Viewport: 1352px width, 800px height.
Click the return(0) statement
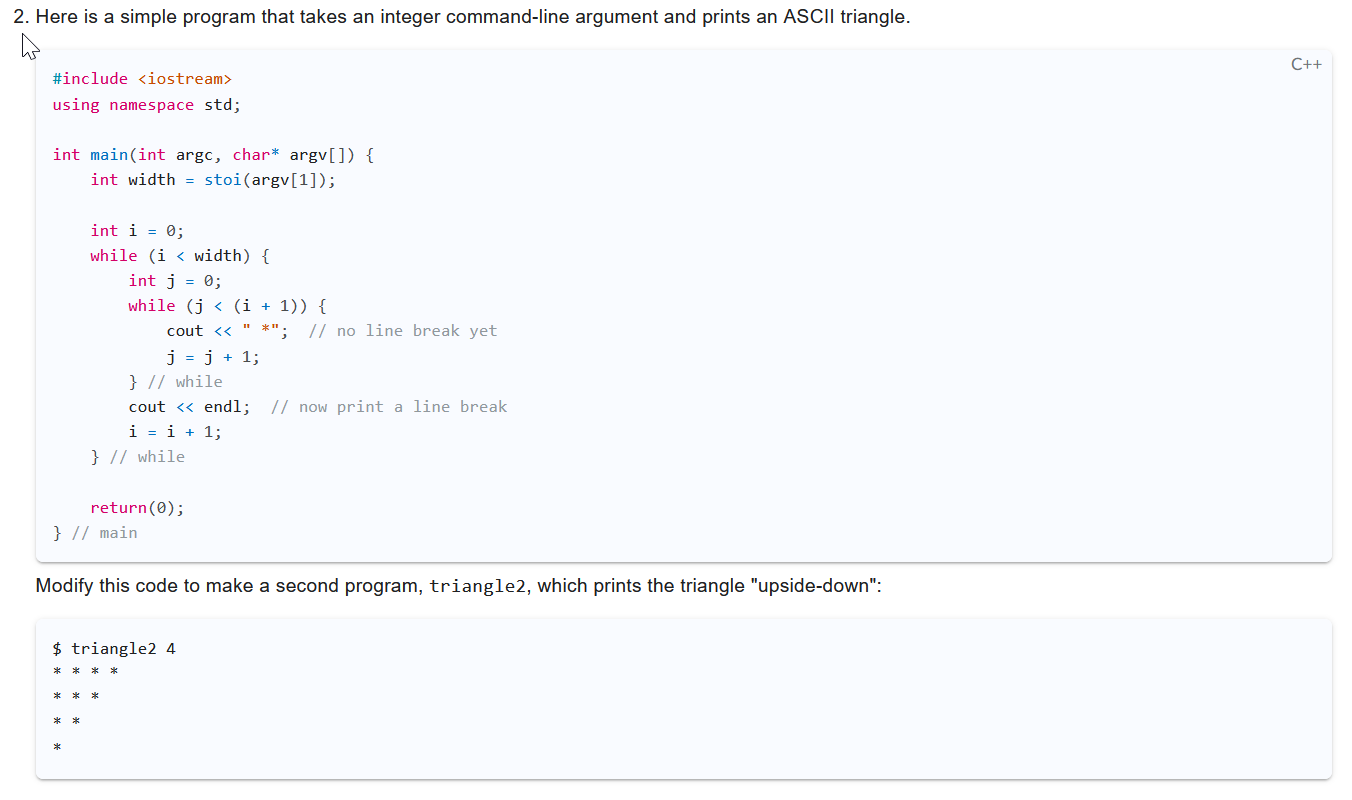[138, 507]
